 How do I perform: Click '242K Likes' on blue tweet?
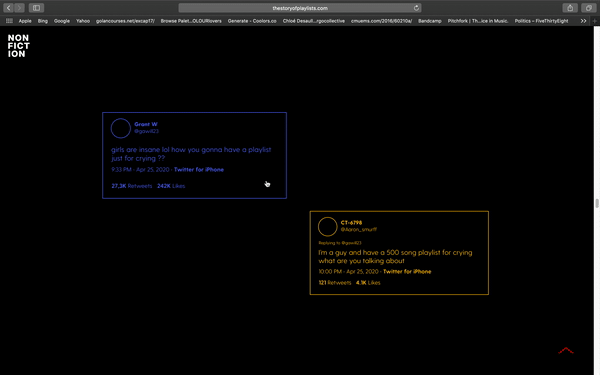coord(171,186)
